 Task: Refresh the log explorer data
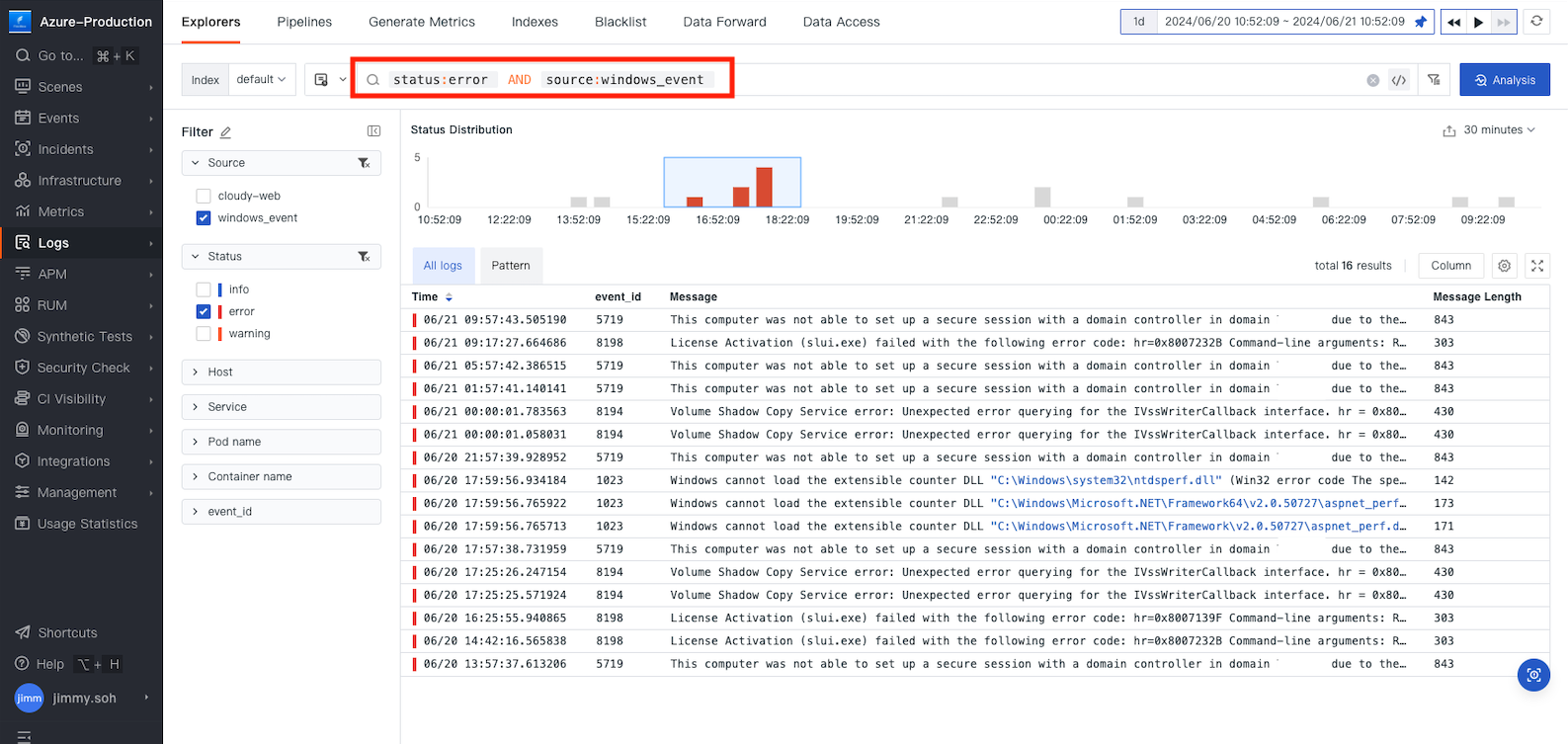click(1536, 22)
